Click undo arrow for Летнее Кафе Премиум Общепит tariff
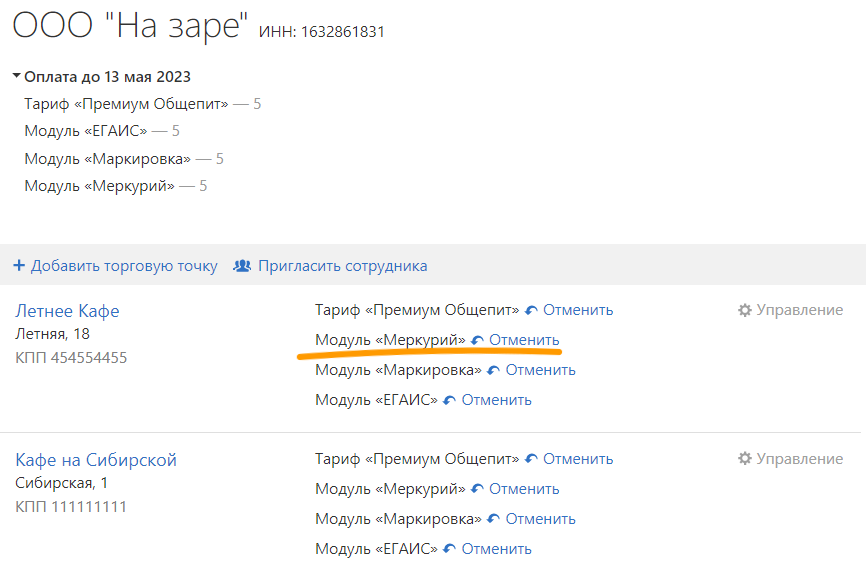 click(531, 310)
